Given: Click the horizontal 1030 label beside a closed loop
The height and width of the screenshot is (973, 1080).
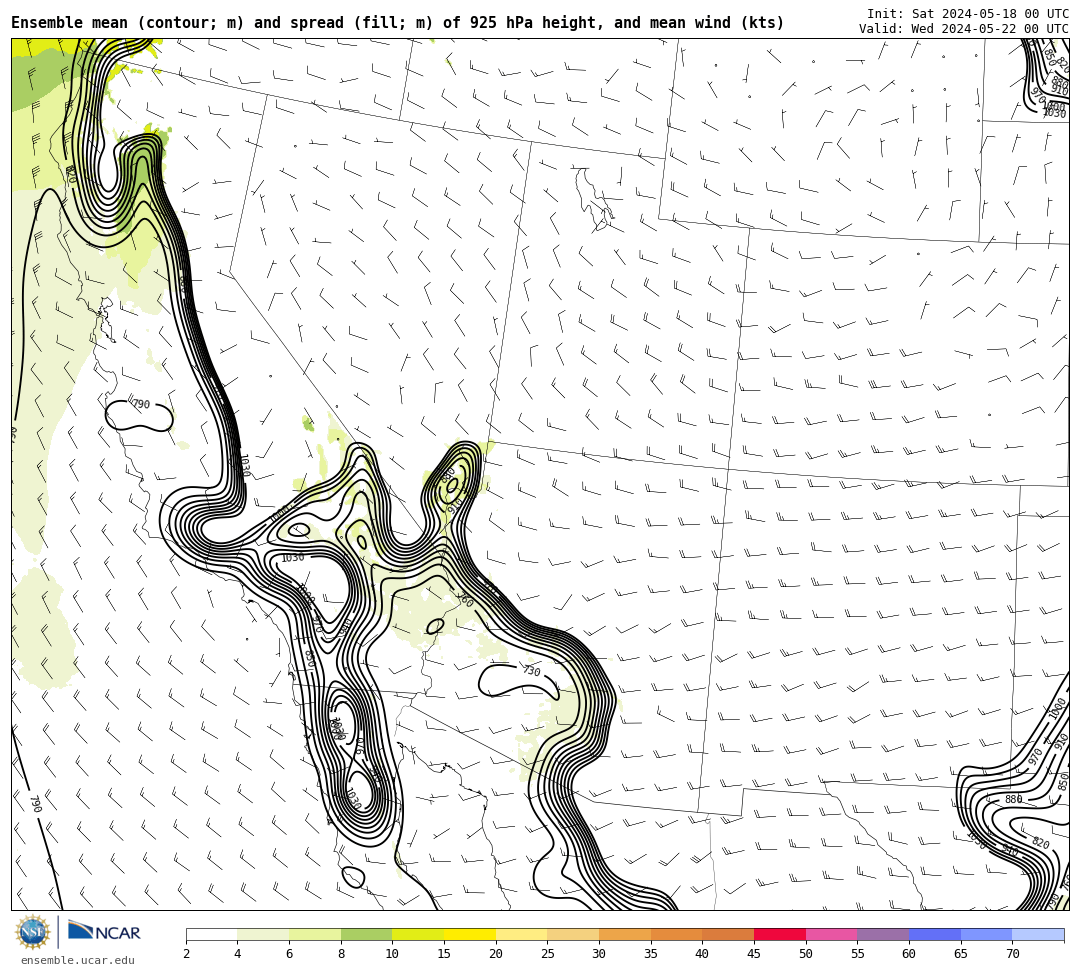Looking at the screenshot, I should [x=292, y=558].
